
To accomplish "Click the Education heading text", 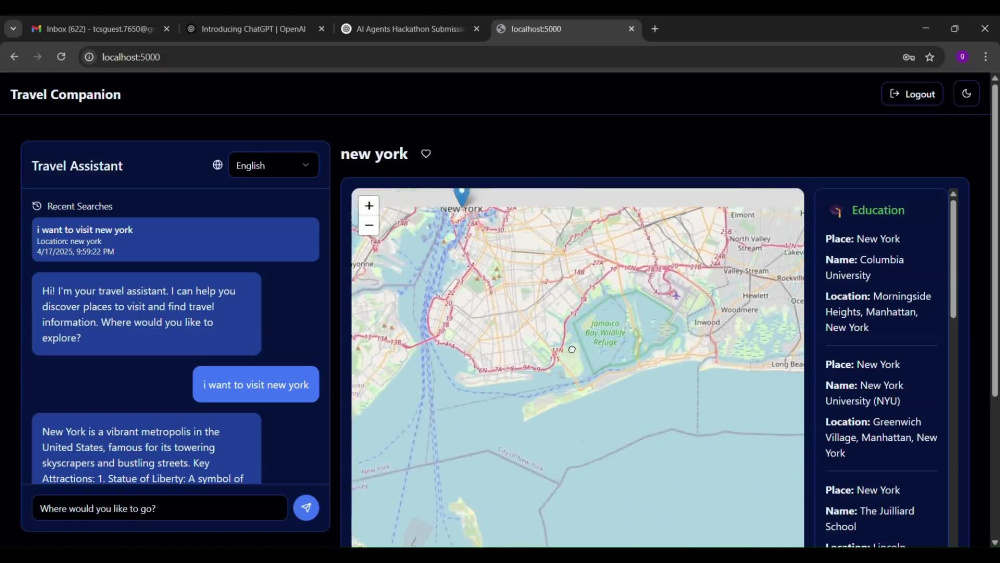I will point(878,210).
